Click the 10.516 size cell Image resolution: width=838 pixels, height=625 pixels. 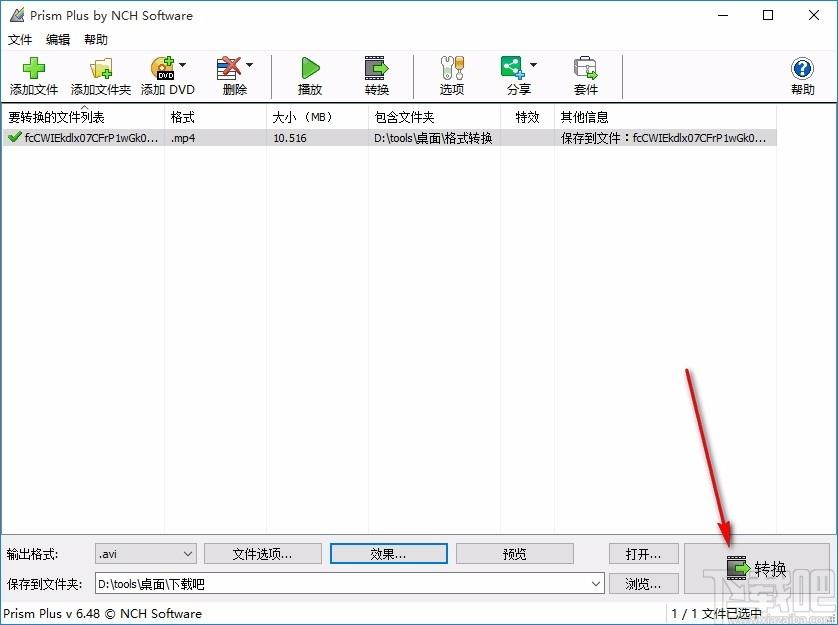(x=290, y=138)
